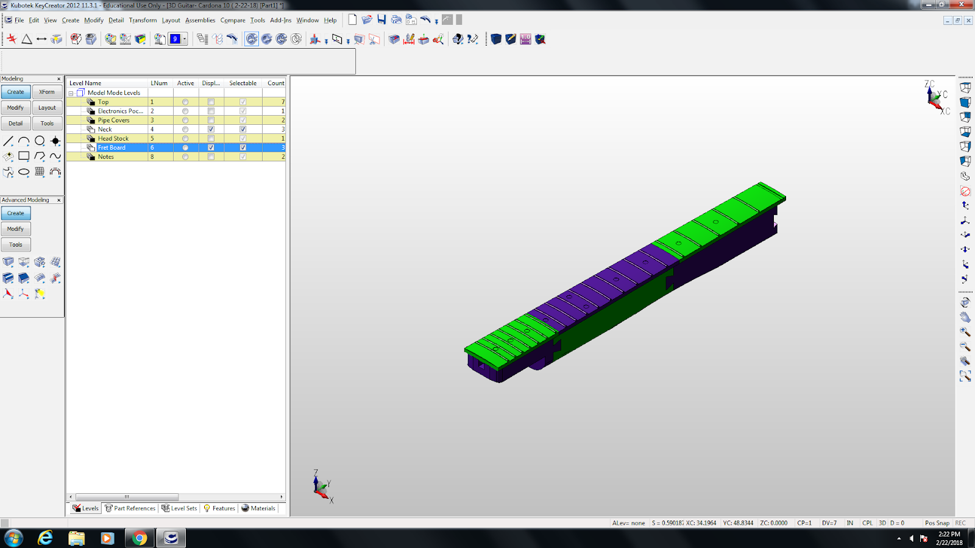Set Notes level as Active radio
975x548 pixels.
click(185, 157)
